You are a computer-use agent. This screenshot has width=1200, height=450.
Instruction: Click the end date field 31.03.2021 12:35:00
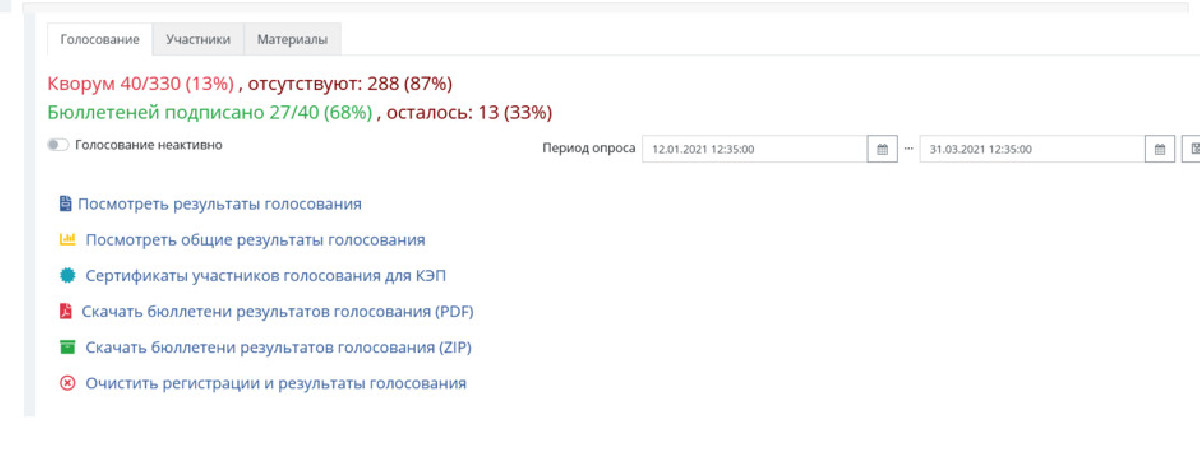pyautogui.click(x=1033, y=149)
